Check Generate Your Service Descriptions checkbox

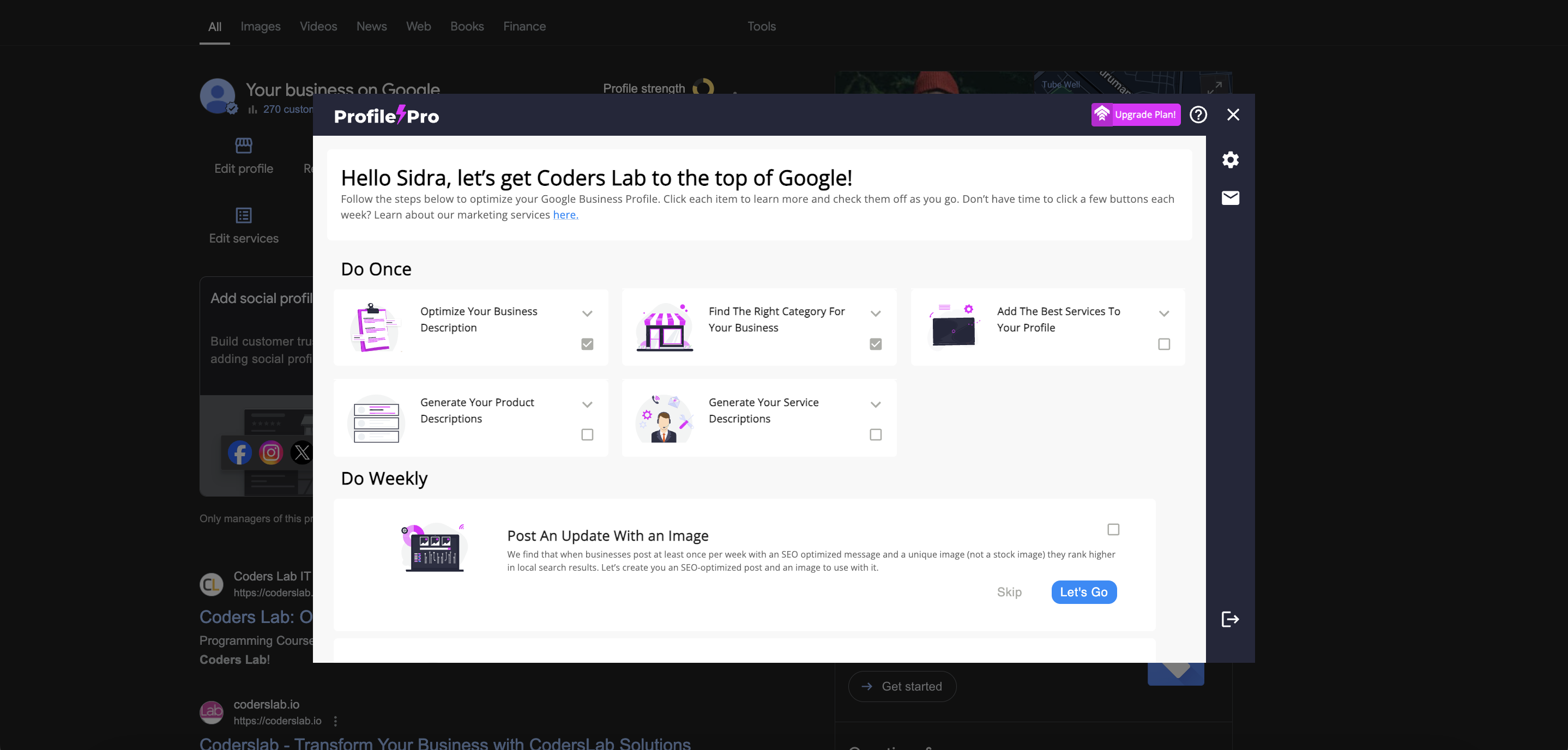(875, 434)
